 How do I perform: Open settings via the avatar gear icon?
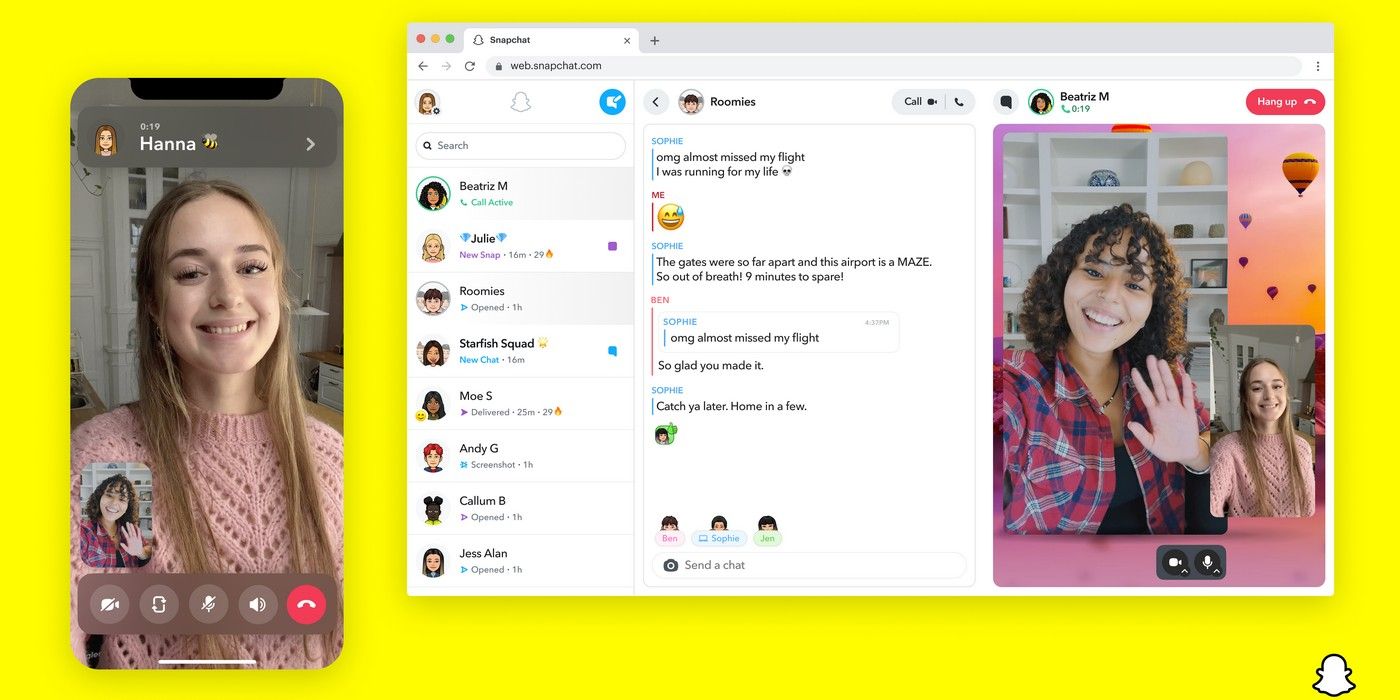click(x=428, y=103)
